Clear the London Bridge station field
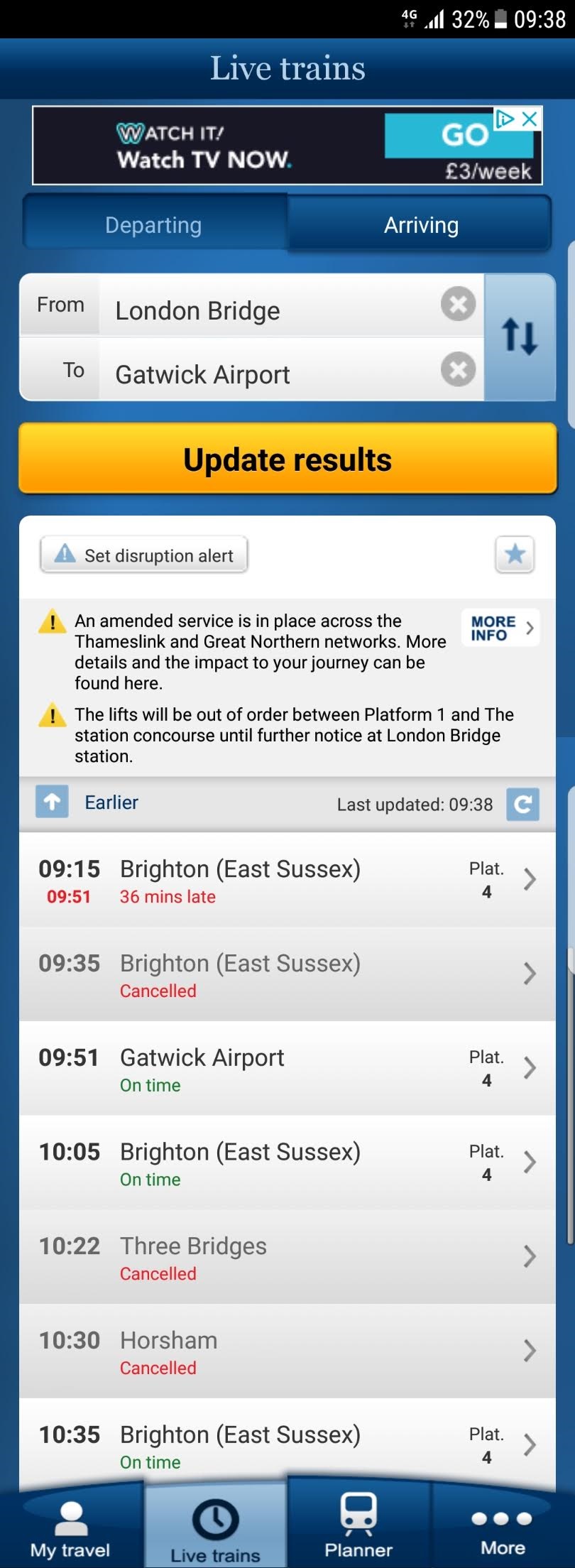575x1568 pixels. [x=458, y=305]
